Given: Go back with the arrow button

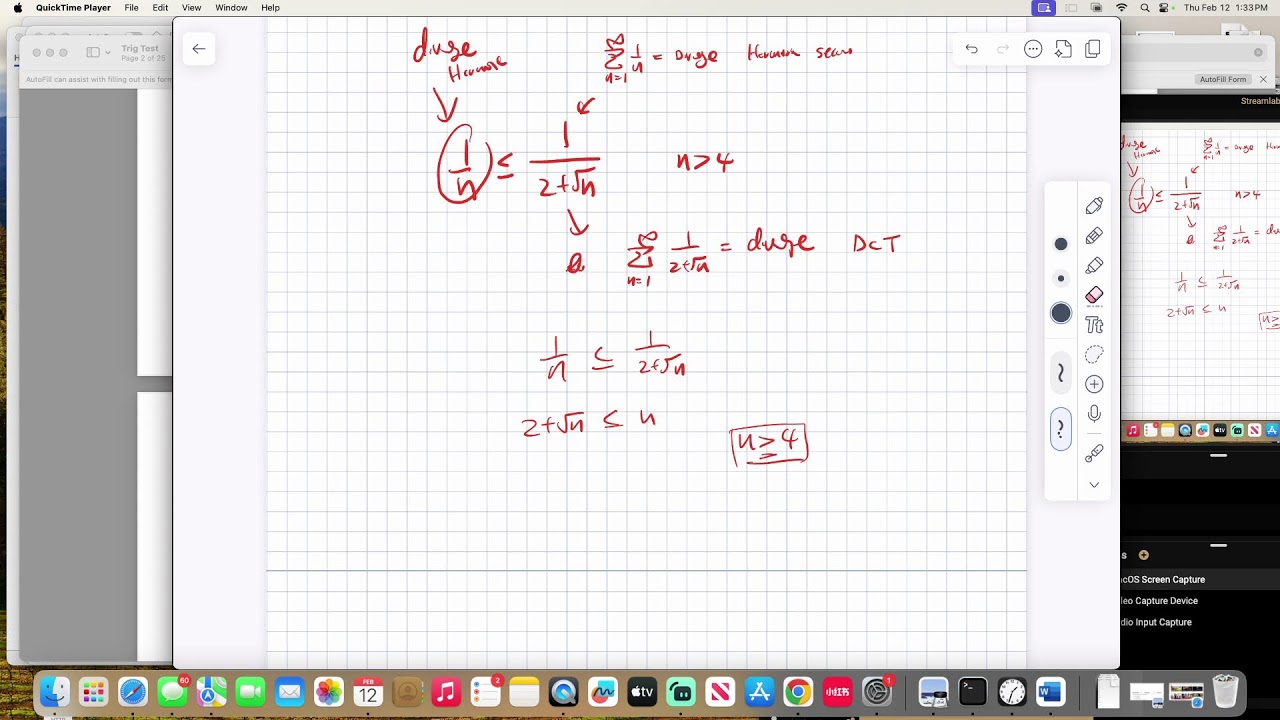Looking at the screenshot, I should [199, 49].
